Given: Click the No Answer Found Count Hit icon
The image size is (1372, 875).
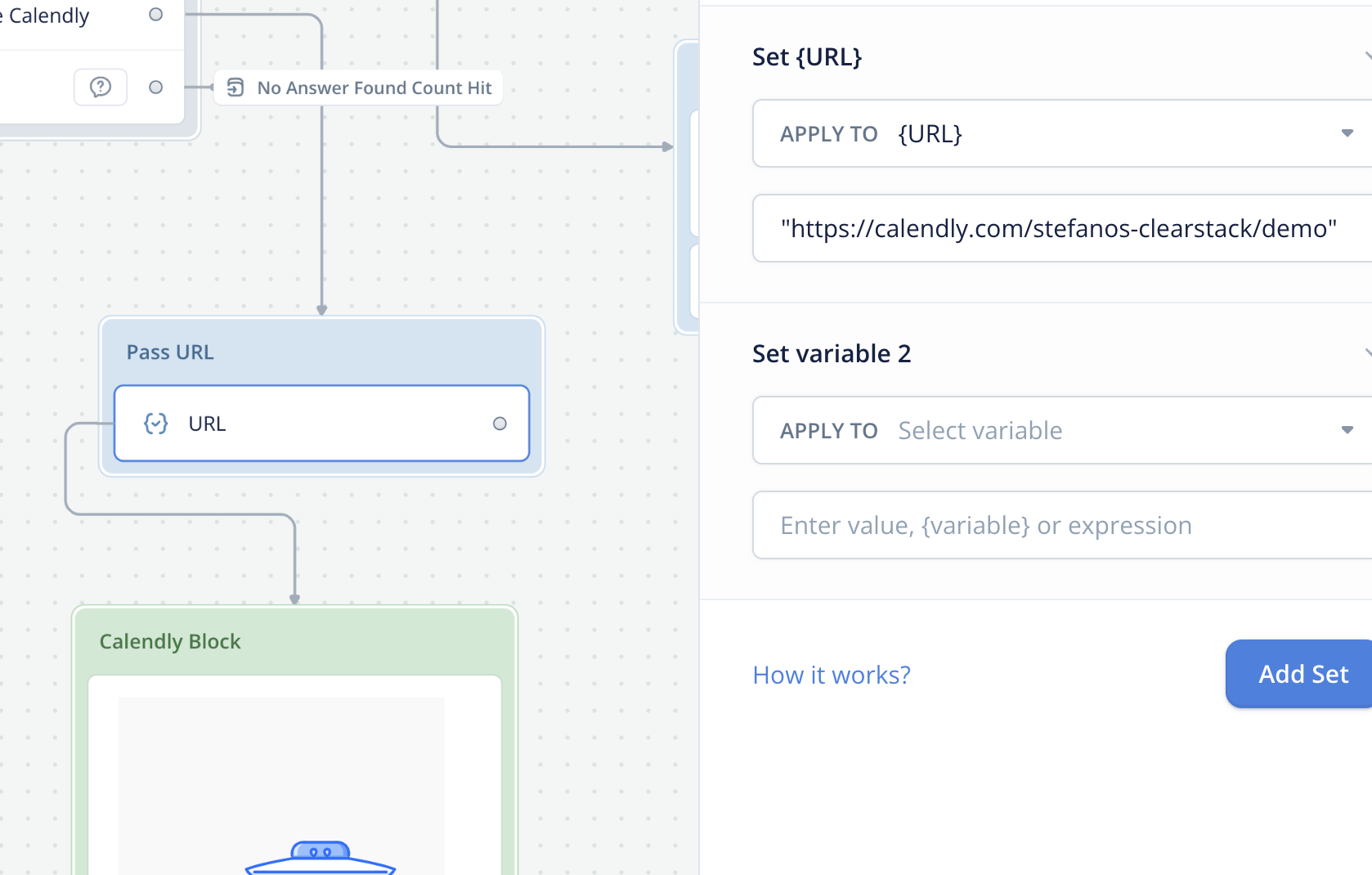Looking at the screenshot, I should (235, 87).
